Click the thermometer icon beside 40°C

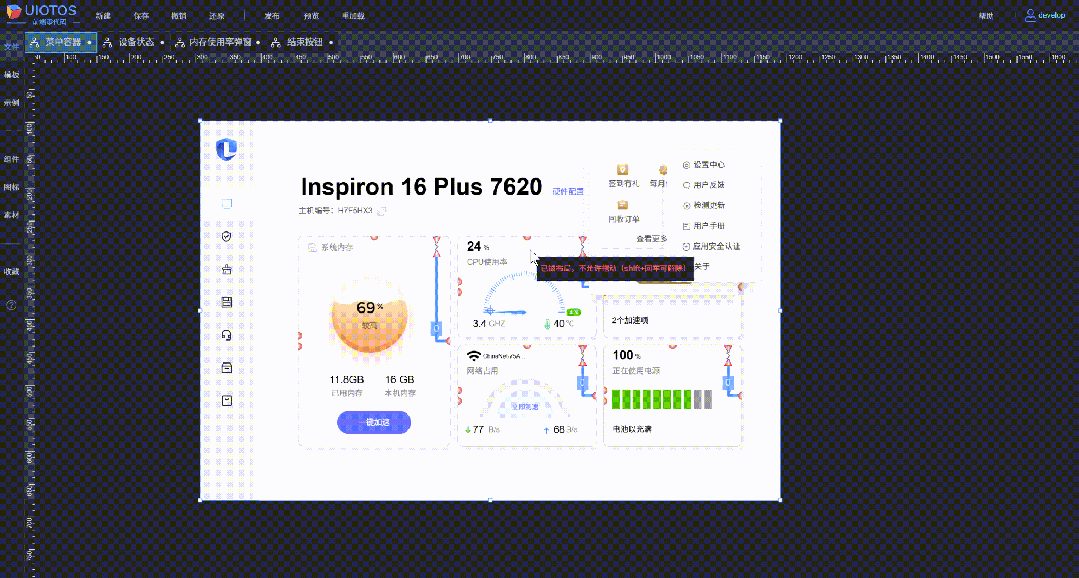click(x=548, y=323)
